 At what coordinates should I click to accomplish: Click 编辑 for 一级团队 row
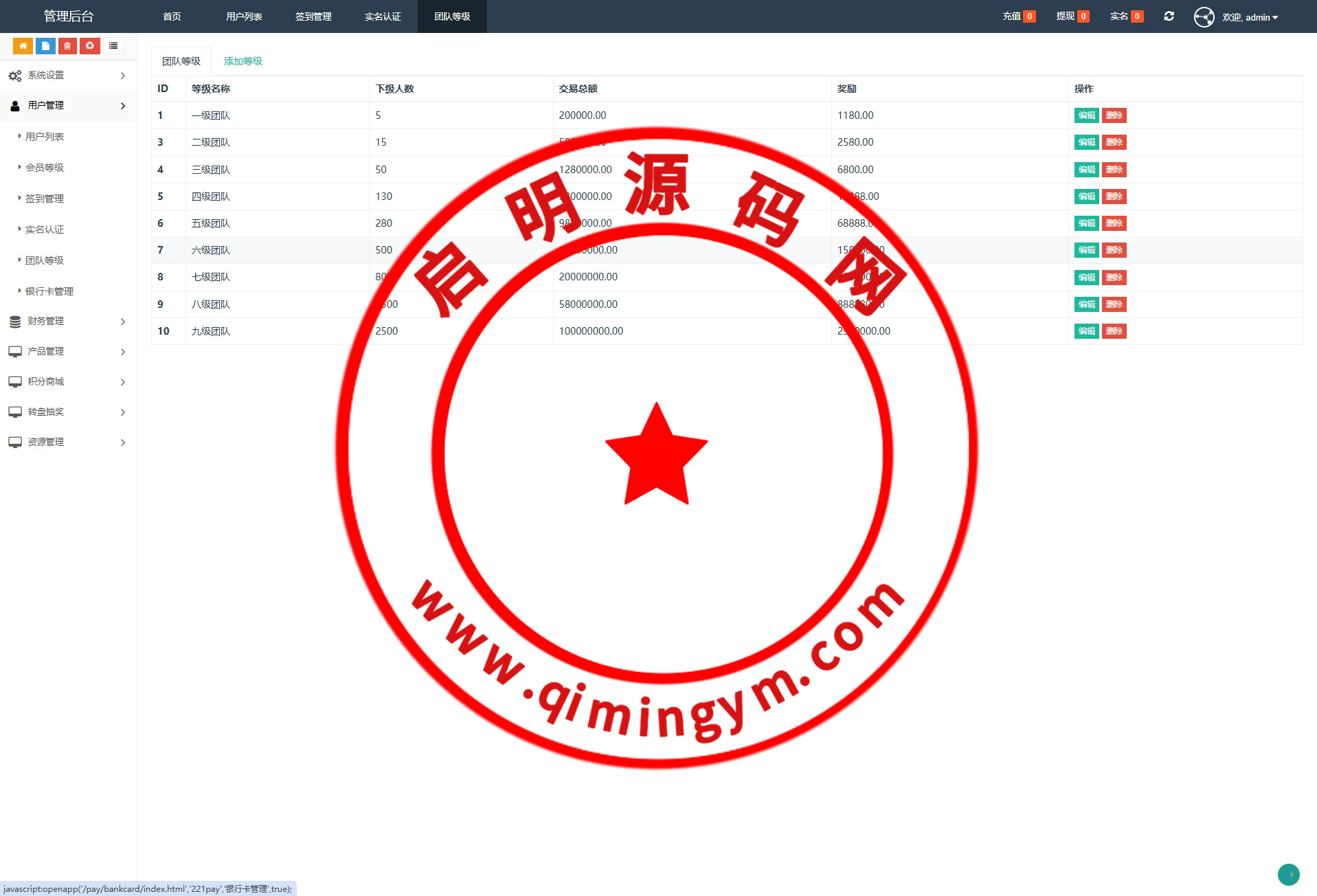[1086, 115]
